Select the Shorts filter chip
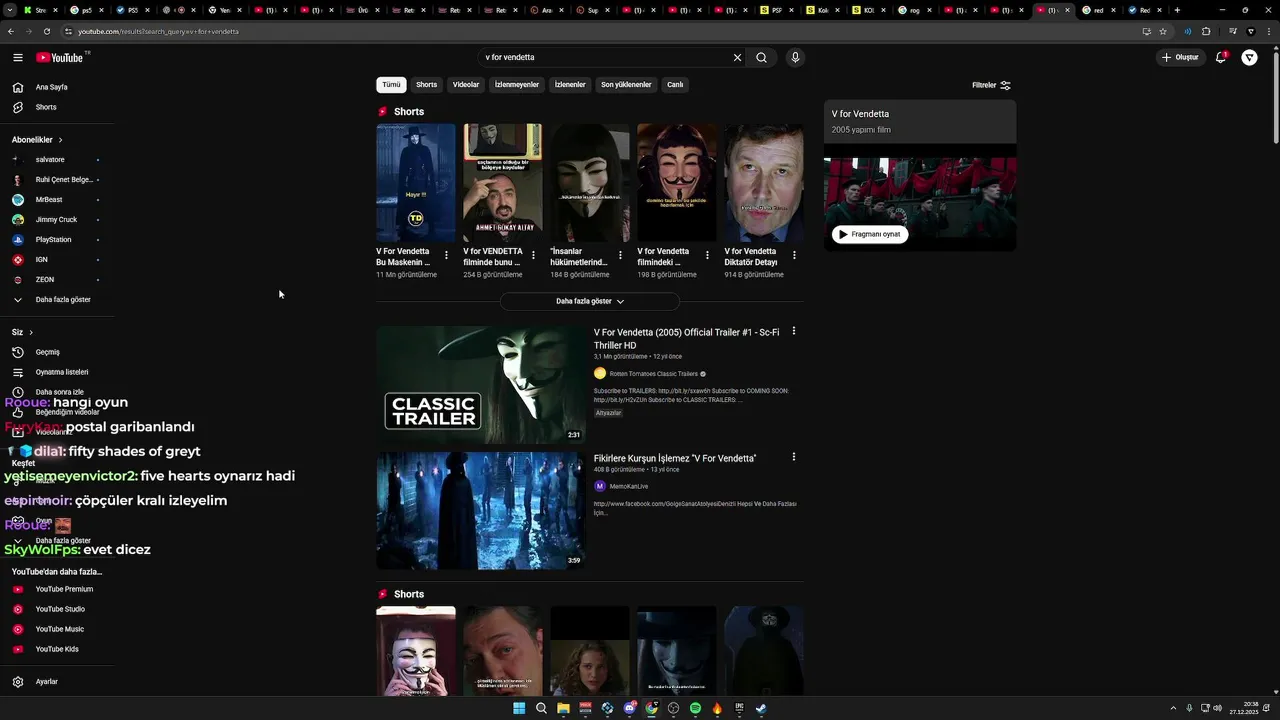This screenshot has width=1280, height=720. coord(427,85)
